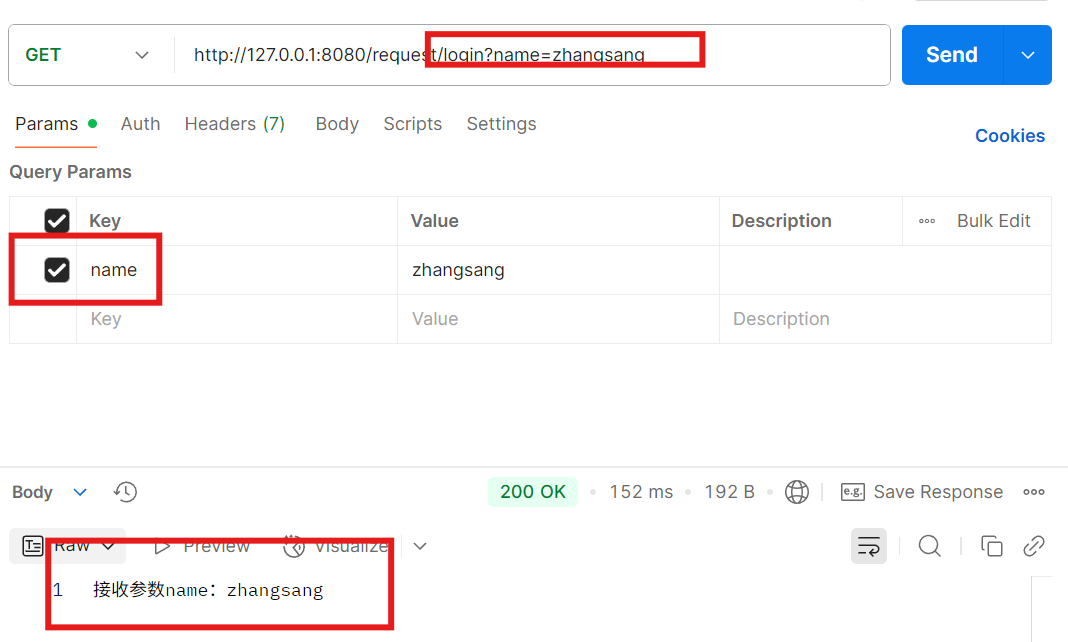Click the Description column header
Screen dimensions: 1068x642
(x=781, y=221)
